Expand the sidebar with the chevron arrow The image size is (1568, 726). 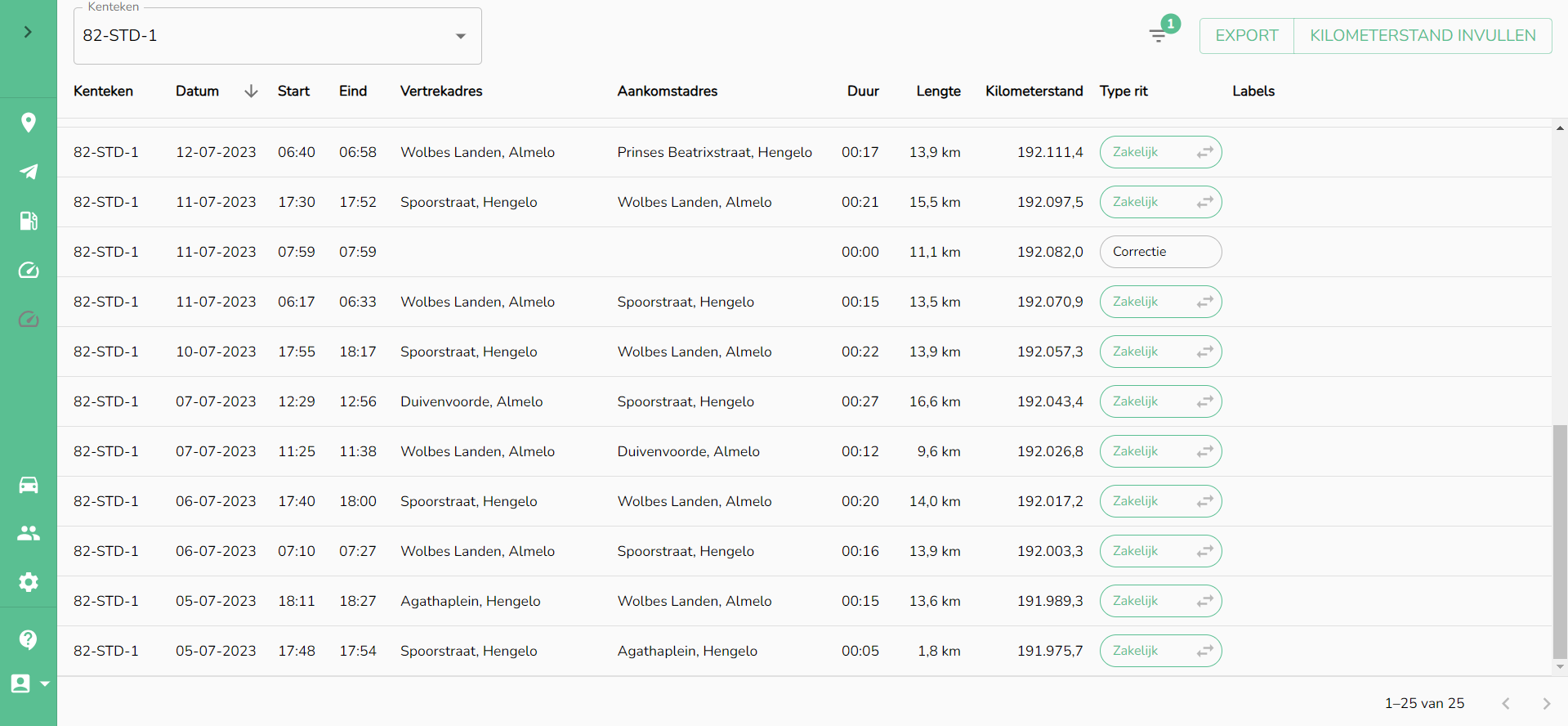28,32
